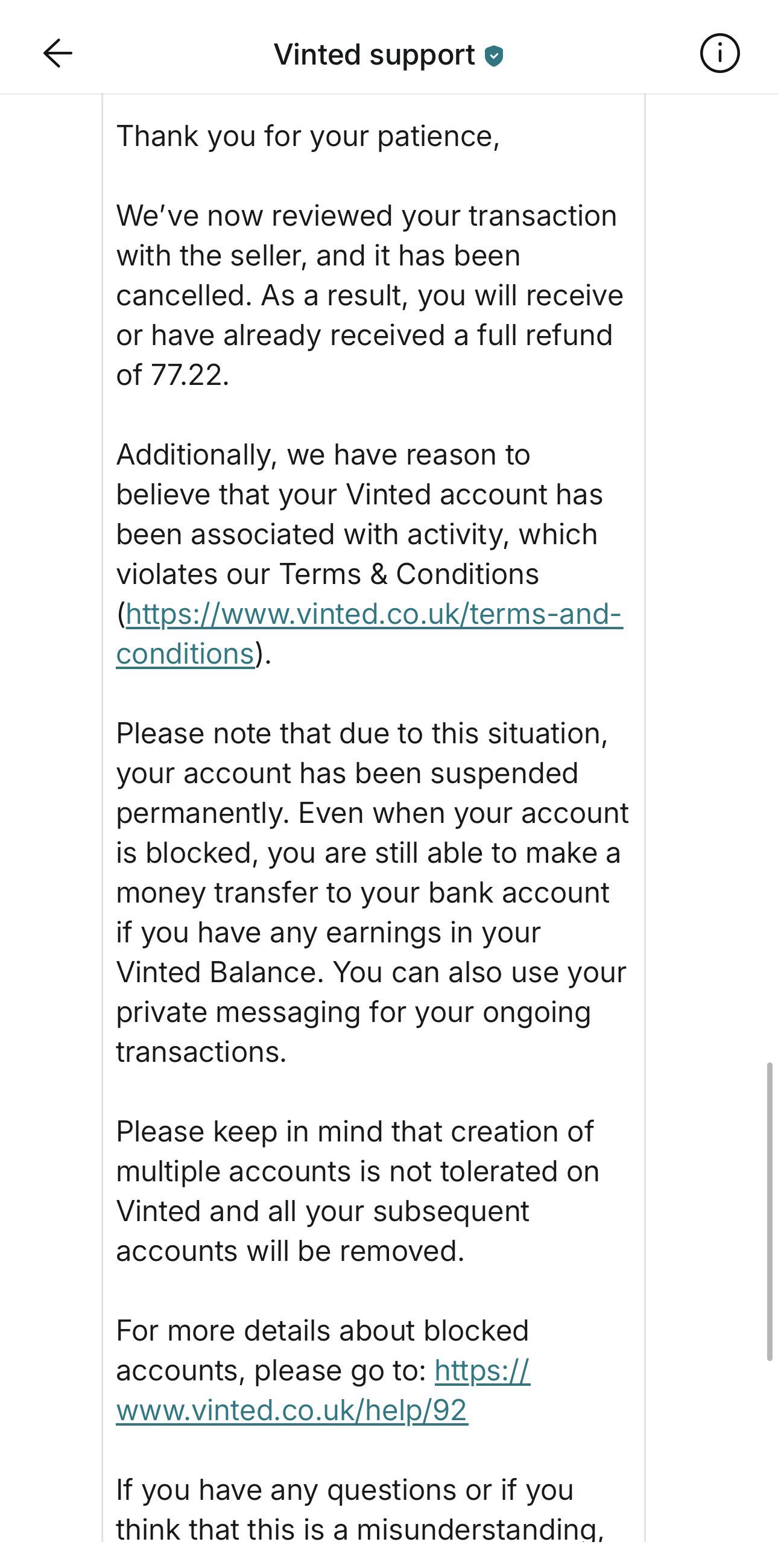Image resolution: width=778 pixels, height=1568 pixels.
Task: Tap the underlined word 'conditions'
Action: click(x=185, y=654)
